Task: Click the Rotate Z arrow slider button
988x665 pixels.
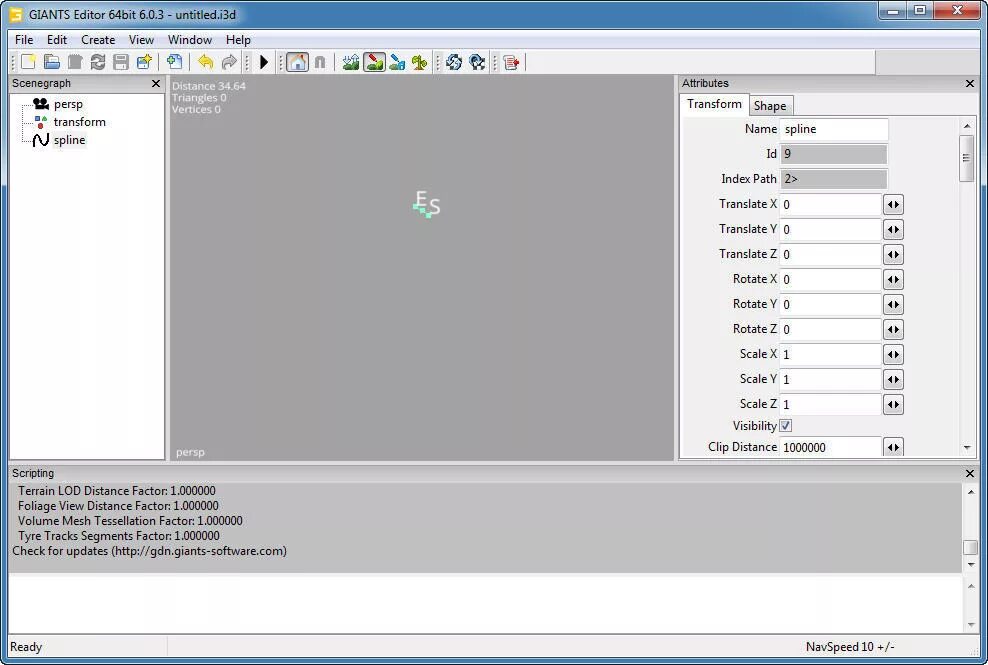Action: [x=893, y=330]
